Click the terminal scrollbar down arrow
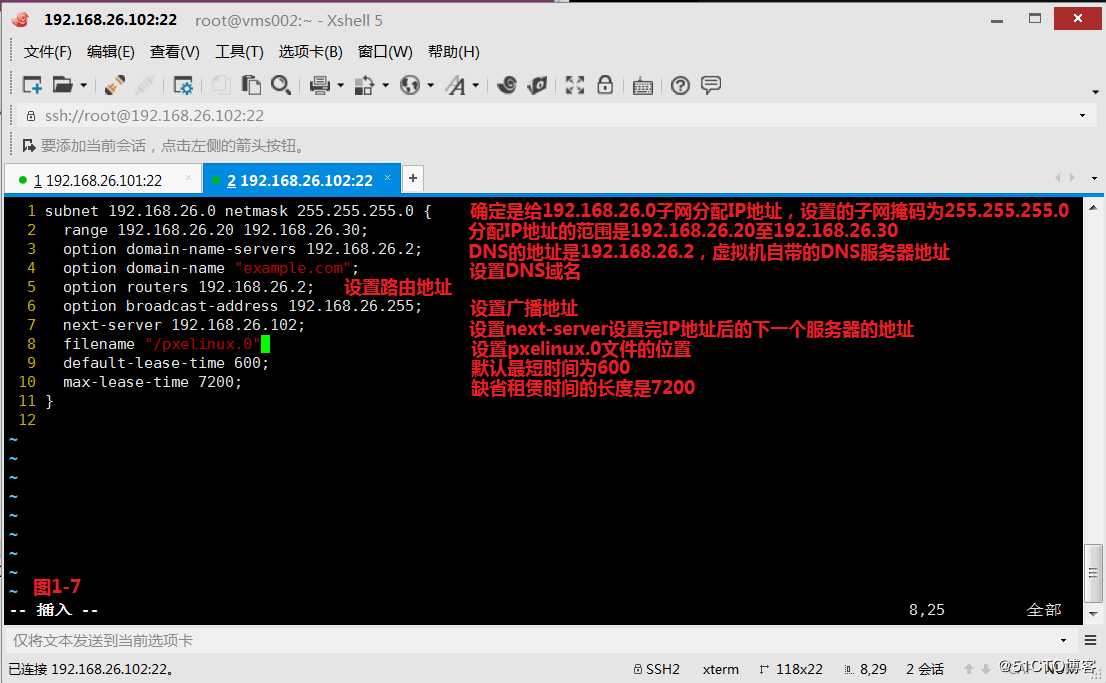 point(1093,615)
